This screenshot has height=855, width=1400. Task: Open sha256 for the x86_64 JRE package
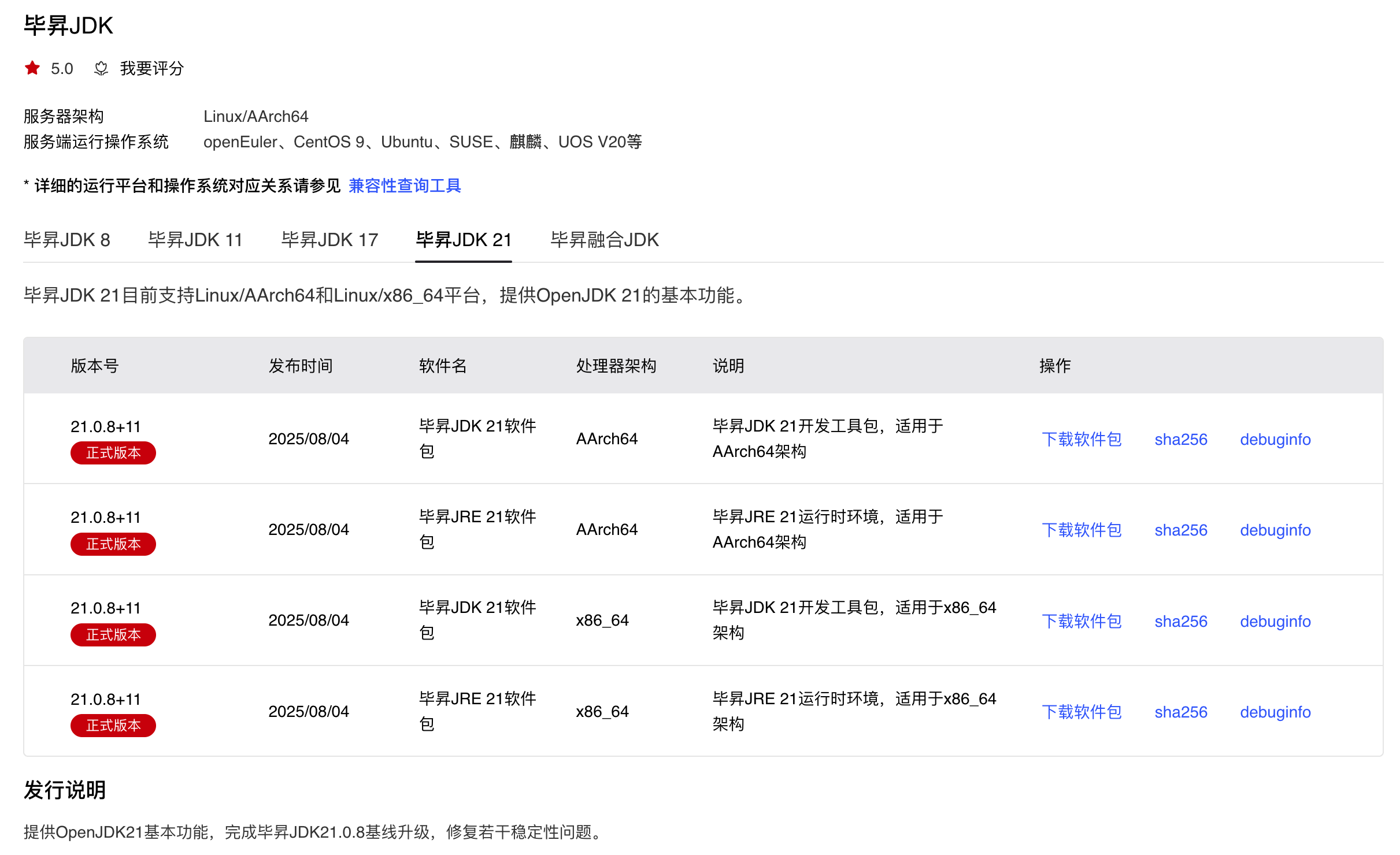click(x=1181, y=712)
